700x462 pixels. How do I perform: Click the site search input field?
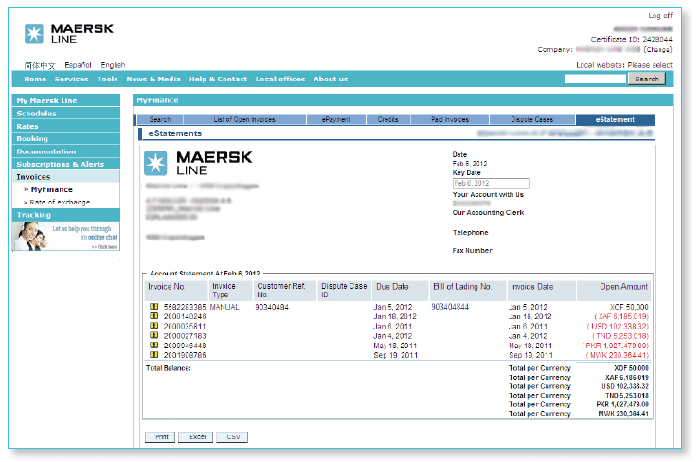pos(595,79)
